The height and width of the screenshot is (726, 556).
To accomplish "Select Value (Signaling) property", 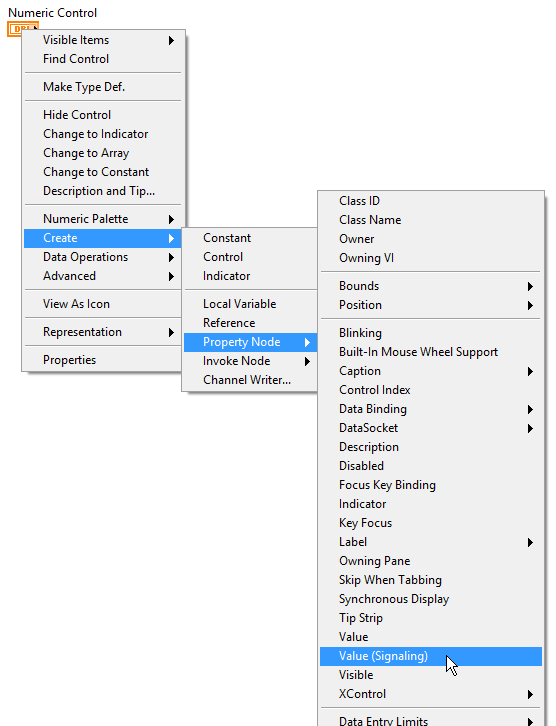I will [x=431, y=656].
